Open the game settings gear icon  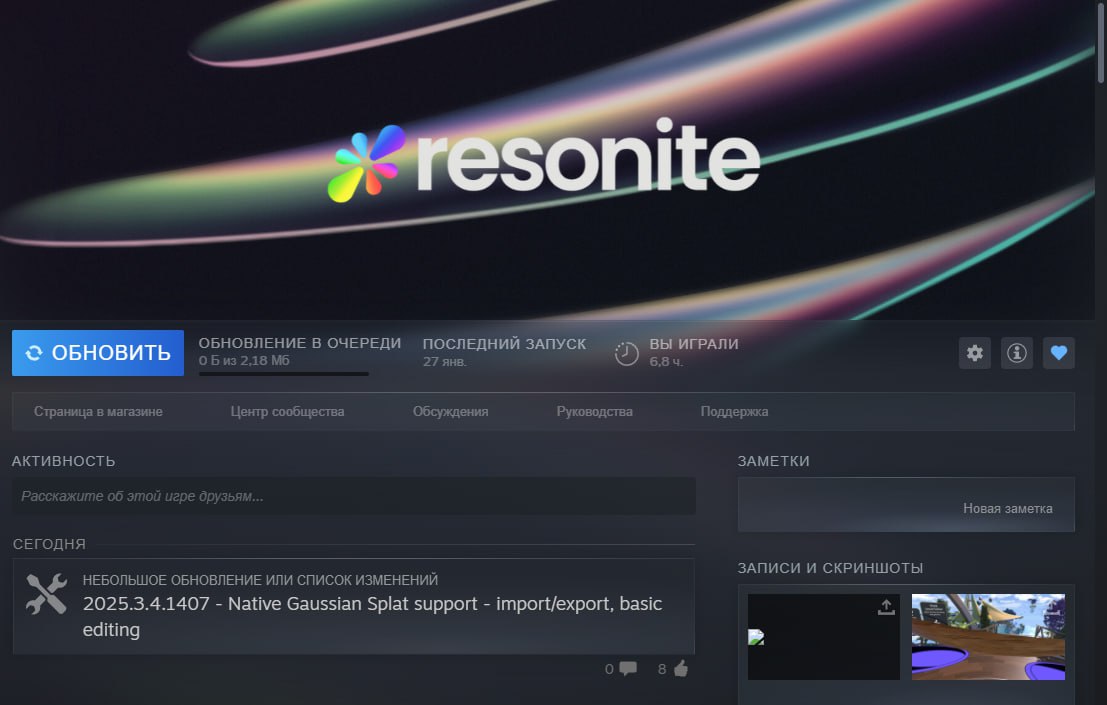[974, 352]
